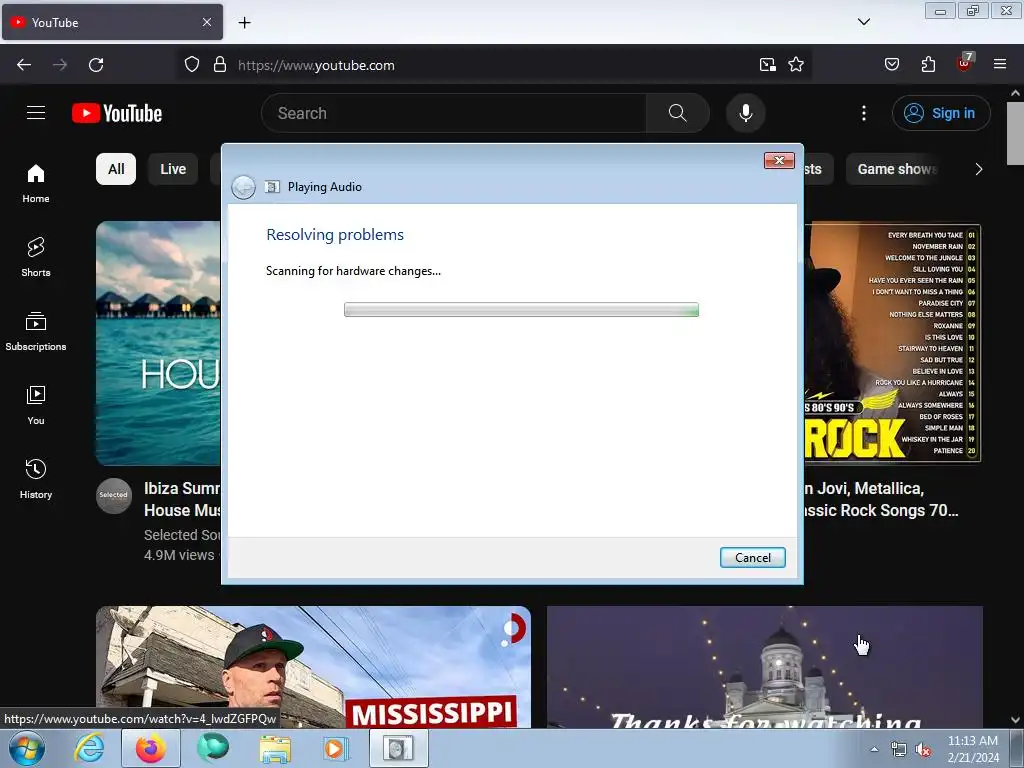Open History in sidebar

click(x=36, y=479)
